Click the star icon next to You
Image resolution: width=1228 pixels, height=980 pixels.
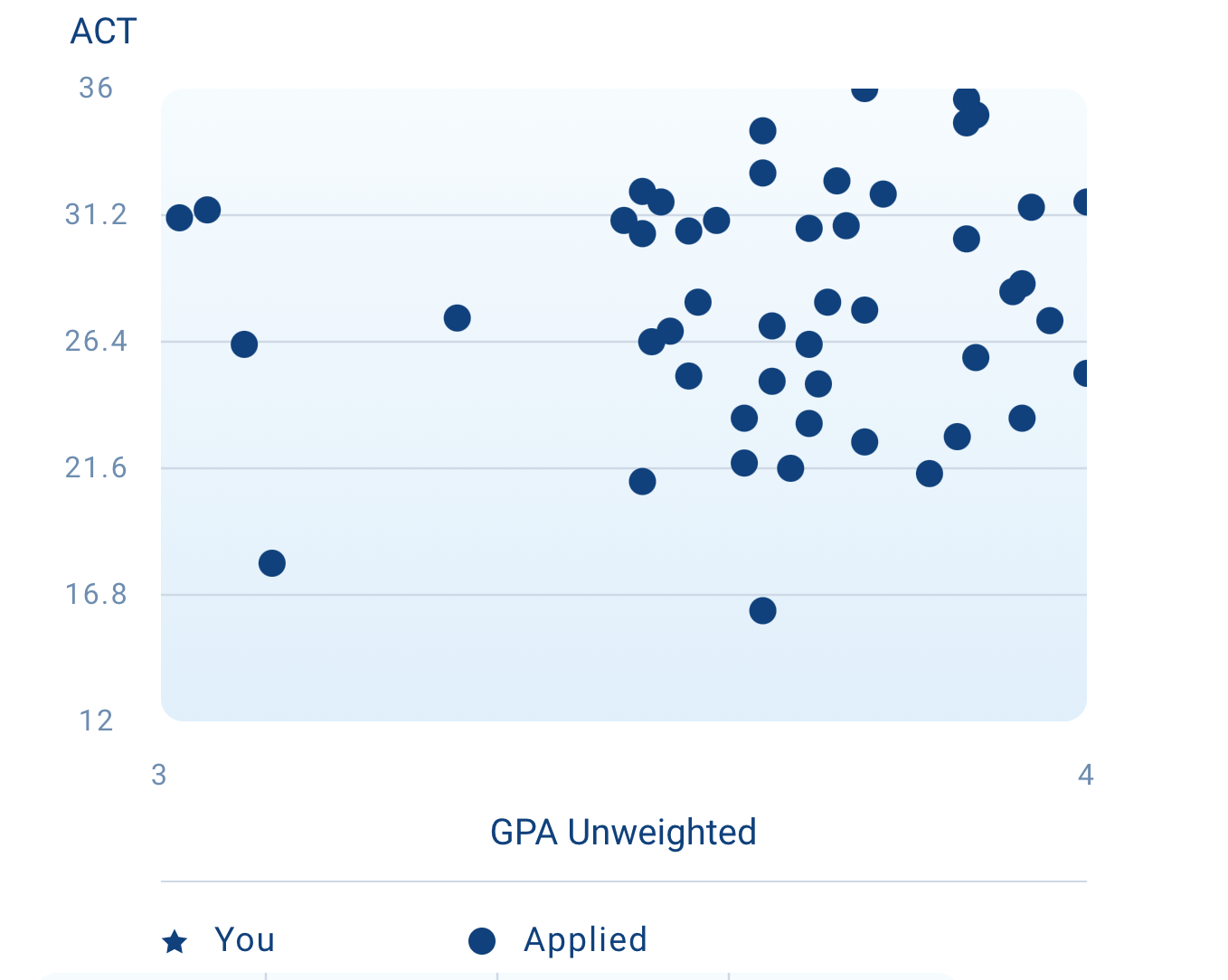[175, 941]
